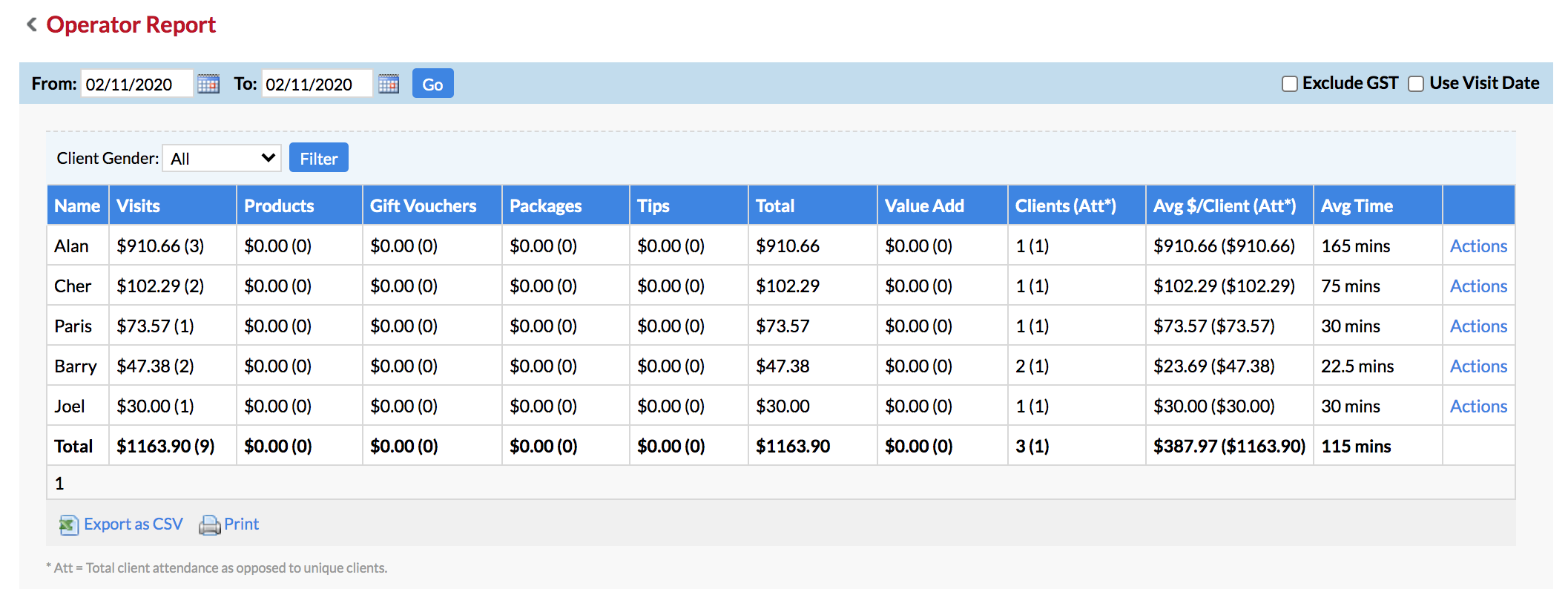Click Joel's visits value $30.00 (1)
This screenshot has width=1568, height=589.
[155, 407]
